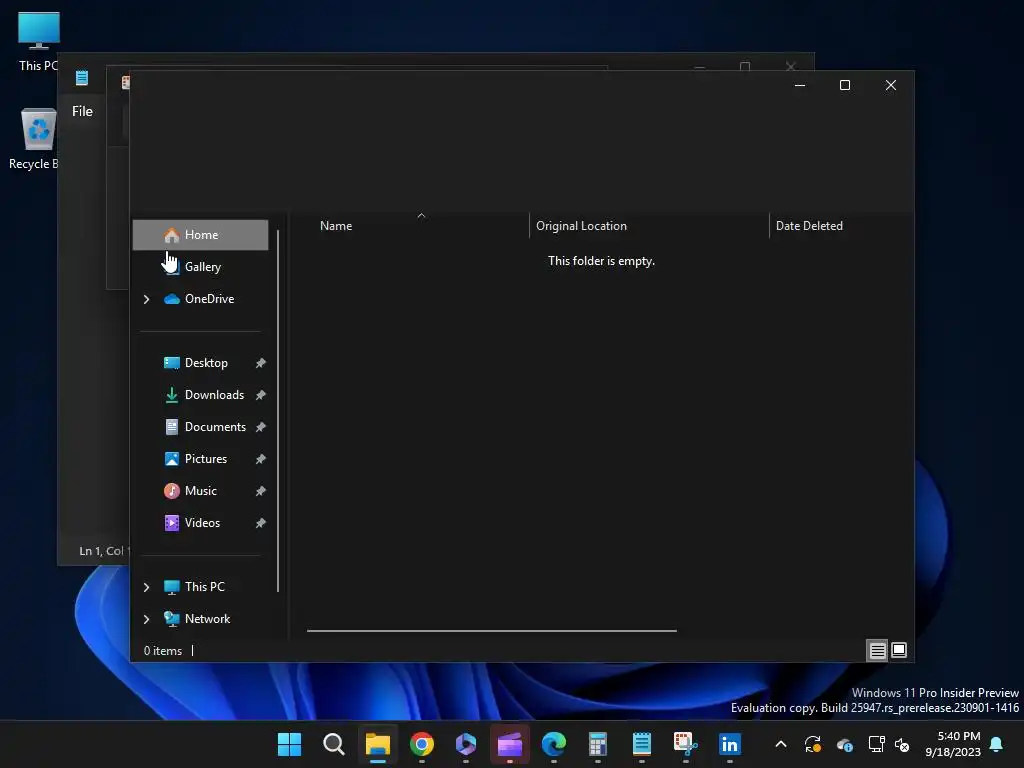Viewport: 1024px width, 768px height.
Task: Open the Windows Start menu
Action: click(289, 744)
